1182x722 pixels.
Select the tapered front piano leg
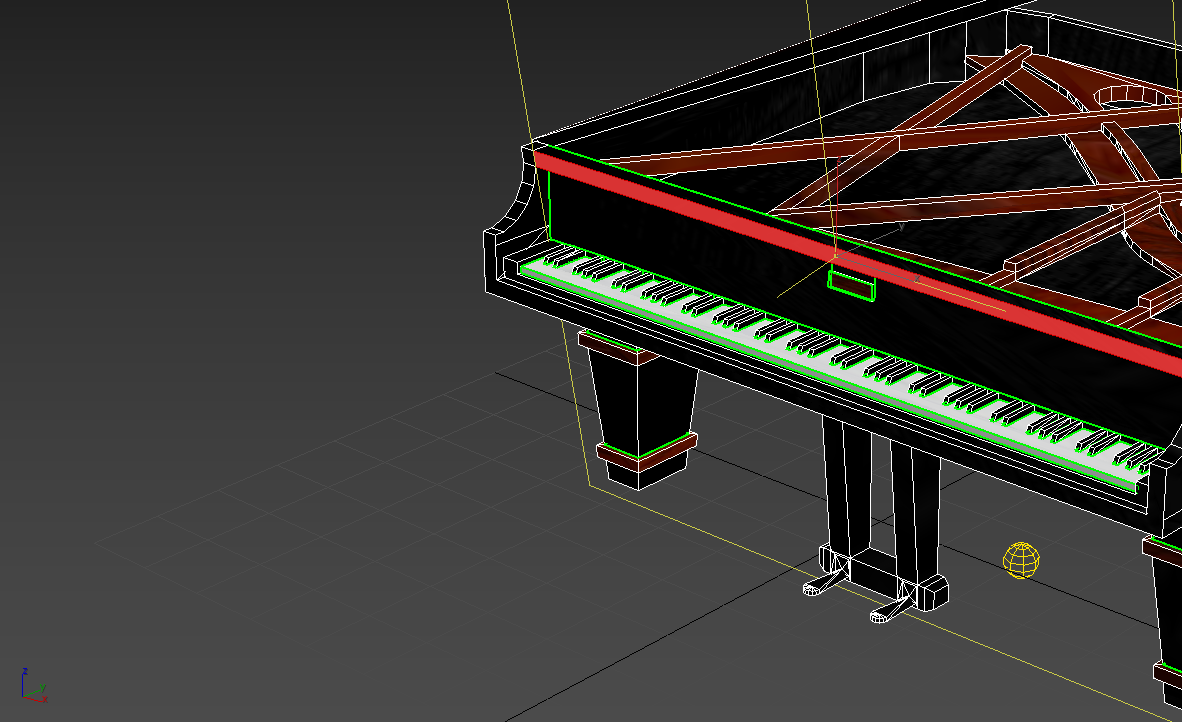tap(640, 409)
